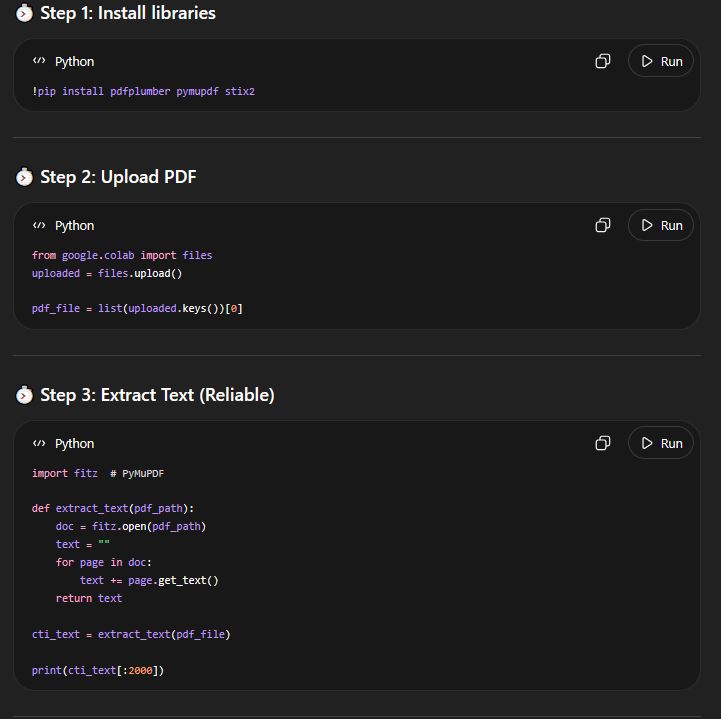Run the files.upload code block

pyautogui.click(x=661, y=225)
